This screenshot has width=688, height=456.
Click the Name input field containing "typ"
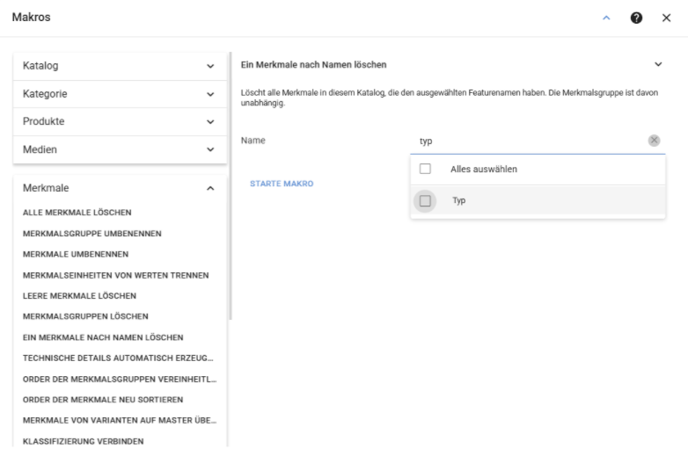[x=529, y=141]
